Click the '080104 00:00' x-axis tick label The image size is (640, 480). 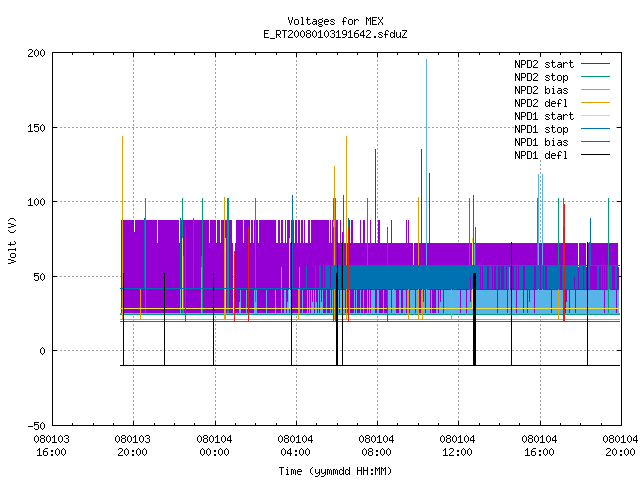pos(214,446)
